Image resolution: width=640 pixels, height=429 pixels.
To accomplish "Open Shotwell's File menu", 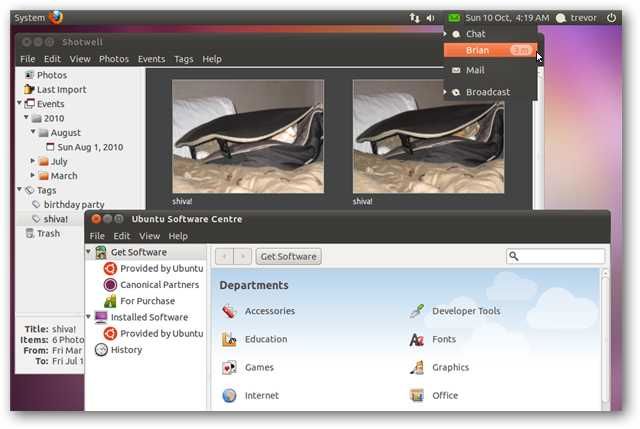I will click(x=28, y=59).
